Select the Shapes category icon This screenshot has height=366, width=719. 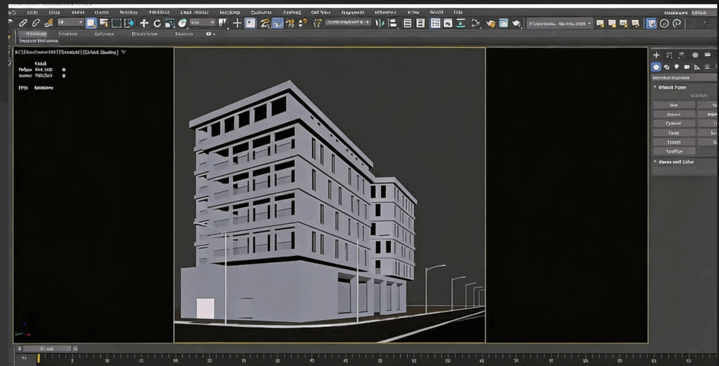pos(666,67)
